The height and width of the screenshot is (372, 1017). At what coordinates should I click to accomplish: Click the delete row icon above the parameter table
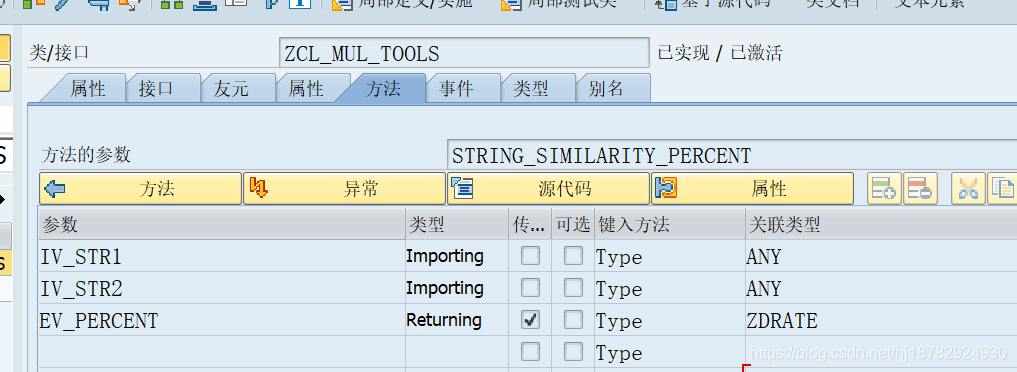(920, 189)
